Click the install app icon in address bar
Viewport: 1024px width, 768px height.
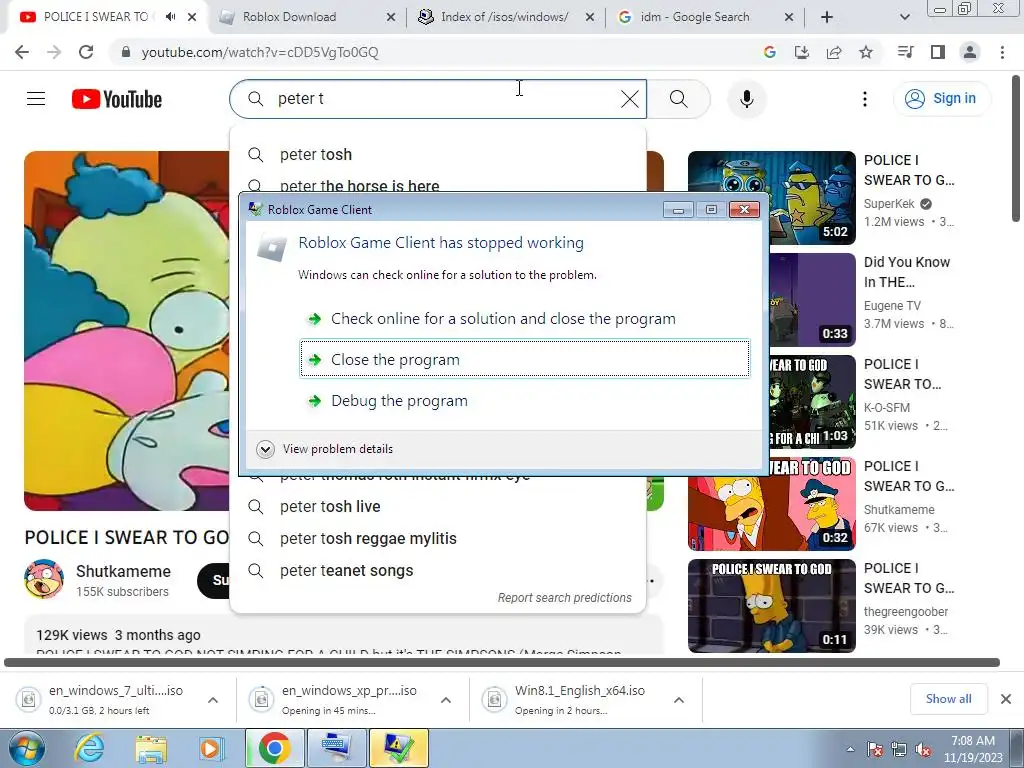pos(802,52)
